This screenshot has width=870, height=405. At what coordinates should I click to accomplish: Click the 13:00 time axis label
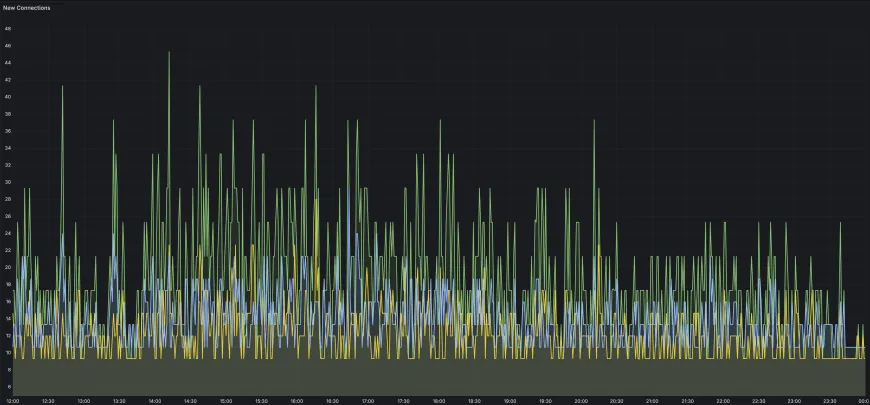click(x=83, y=401)
